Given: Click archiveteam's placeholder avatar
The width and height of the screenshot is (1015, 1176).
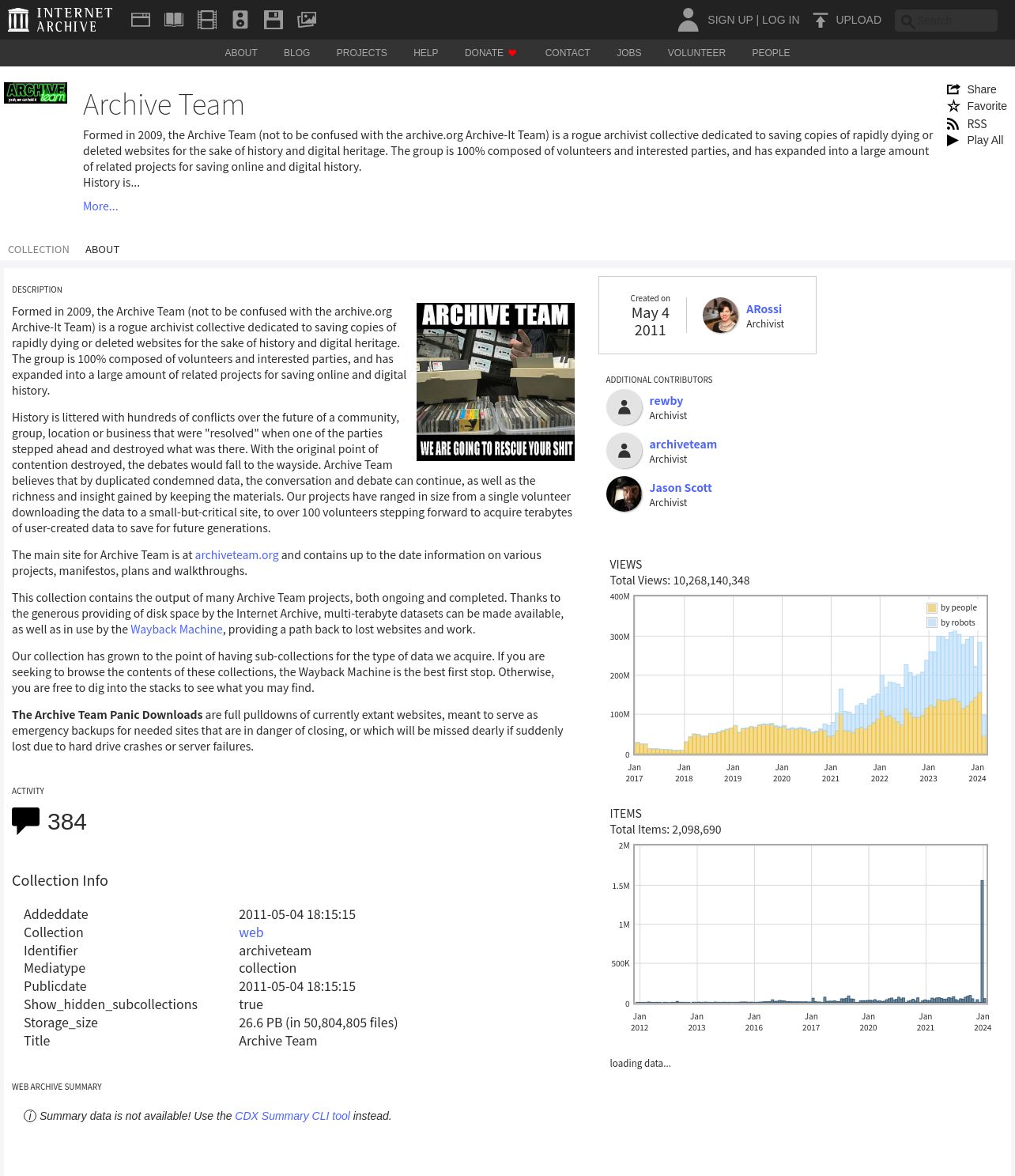Looking at the screenshot, I should click(x=624, y=451).
